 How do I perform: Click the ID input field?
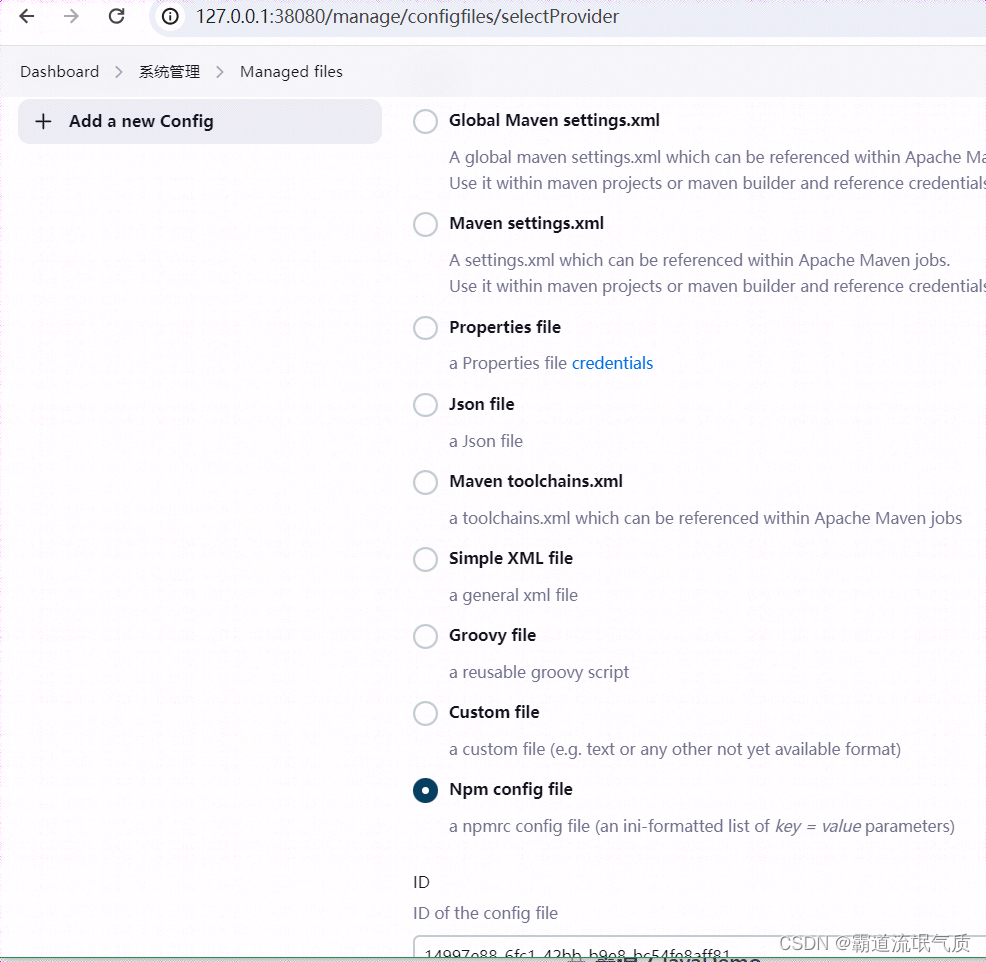600,950
